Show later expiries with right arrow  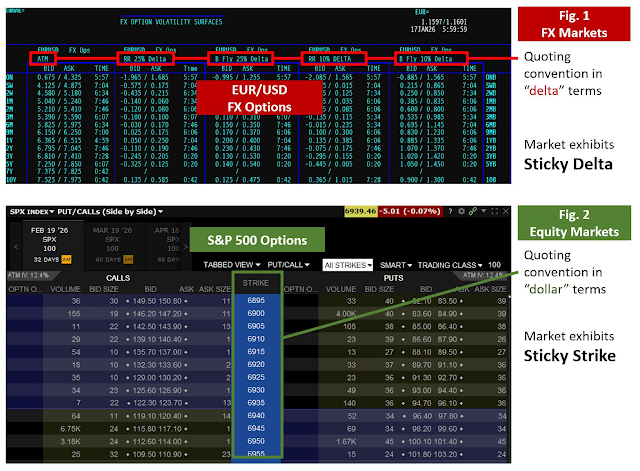coord(186,247)
